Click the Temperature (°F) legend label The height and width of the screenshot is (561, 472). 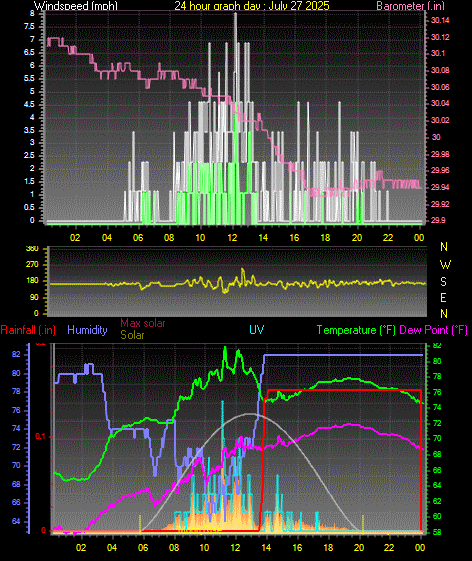click(x=356, y=330)
